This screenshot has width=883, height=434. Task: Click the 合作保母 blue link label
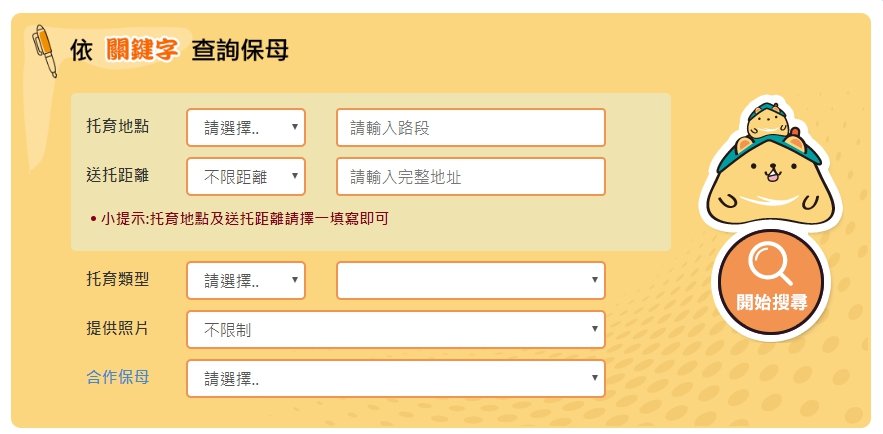[118, 377]
